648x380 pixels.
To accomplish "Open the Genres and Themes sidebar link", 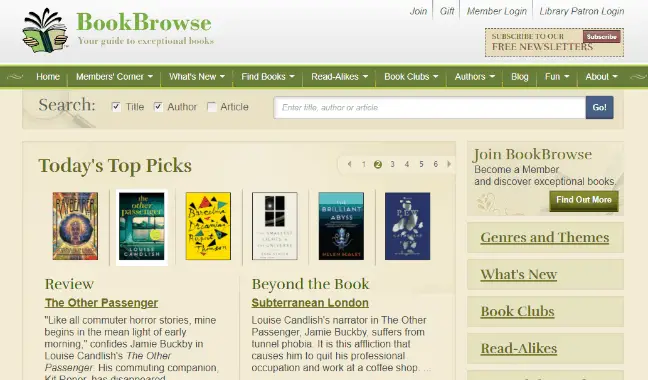I will (545, 238).
